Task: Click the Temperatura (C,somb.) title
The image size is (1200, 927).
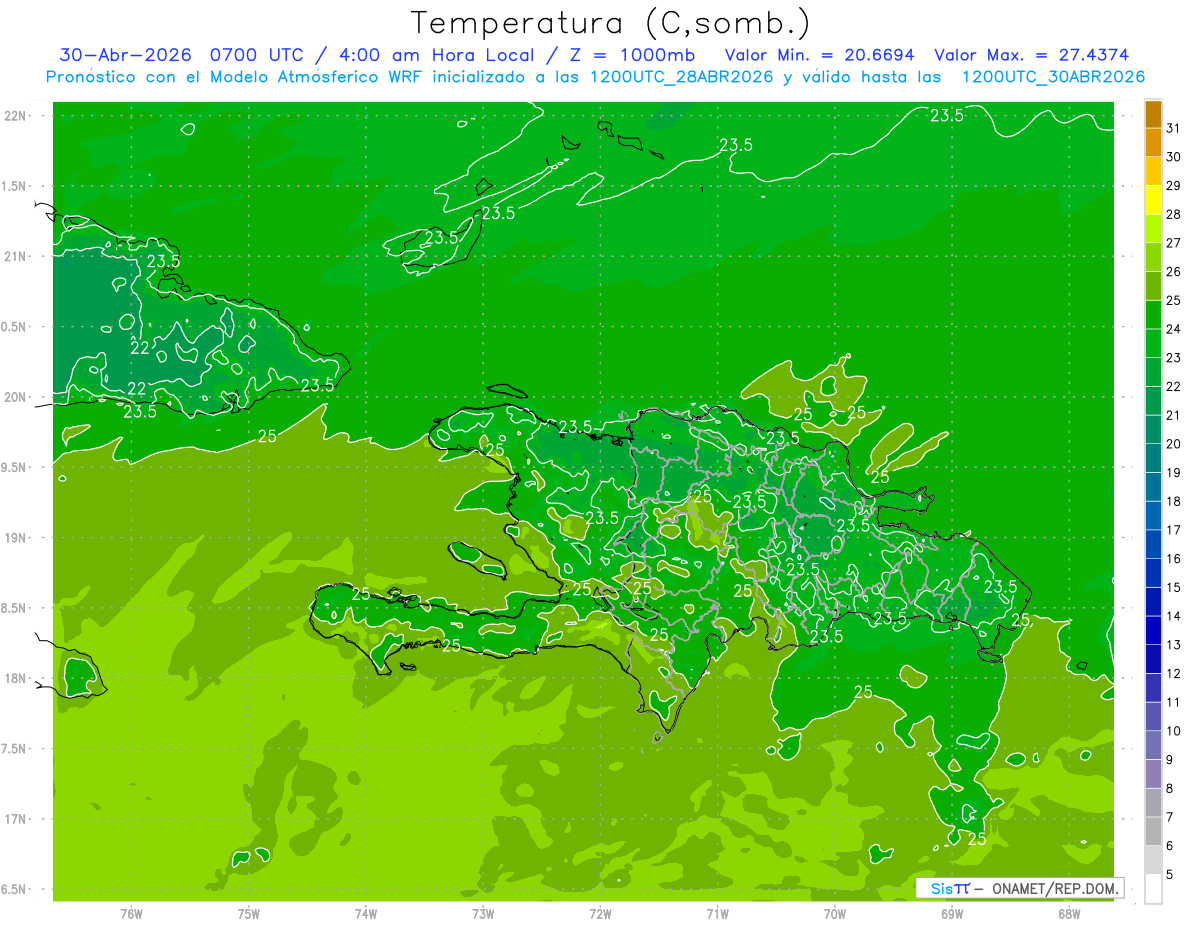Action: (611, 23)
